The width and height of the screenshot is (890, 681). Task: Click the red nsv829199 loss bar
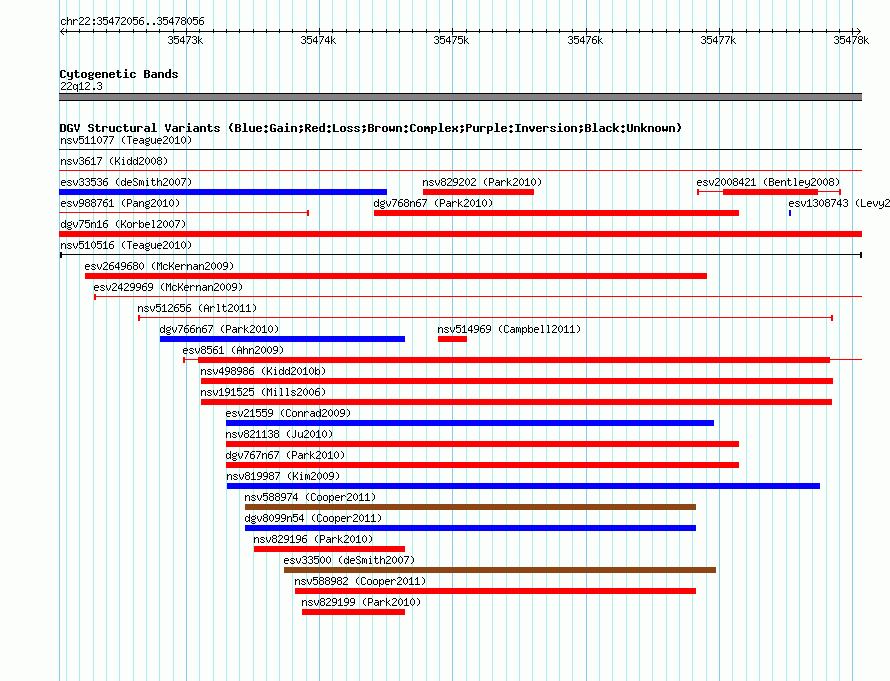coord(354,612)
